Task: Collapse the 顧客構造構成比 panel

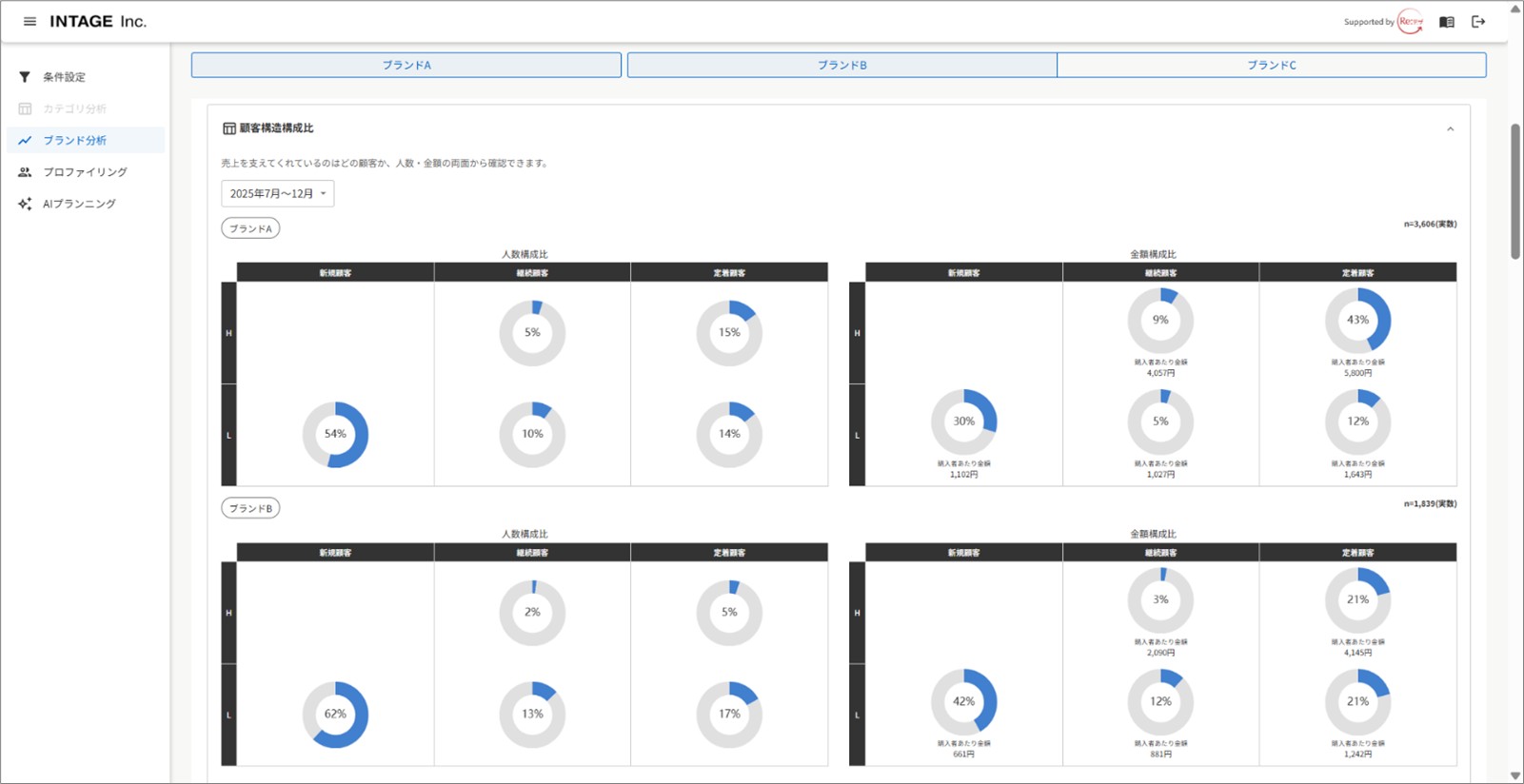Action: click(1450, 129)
